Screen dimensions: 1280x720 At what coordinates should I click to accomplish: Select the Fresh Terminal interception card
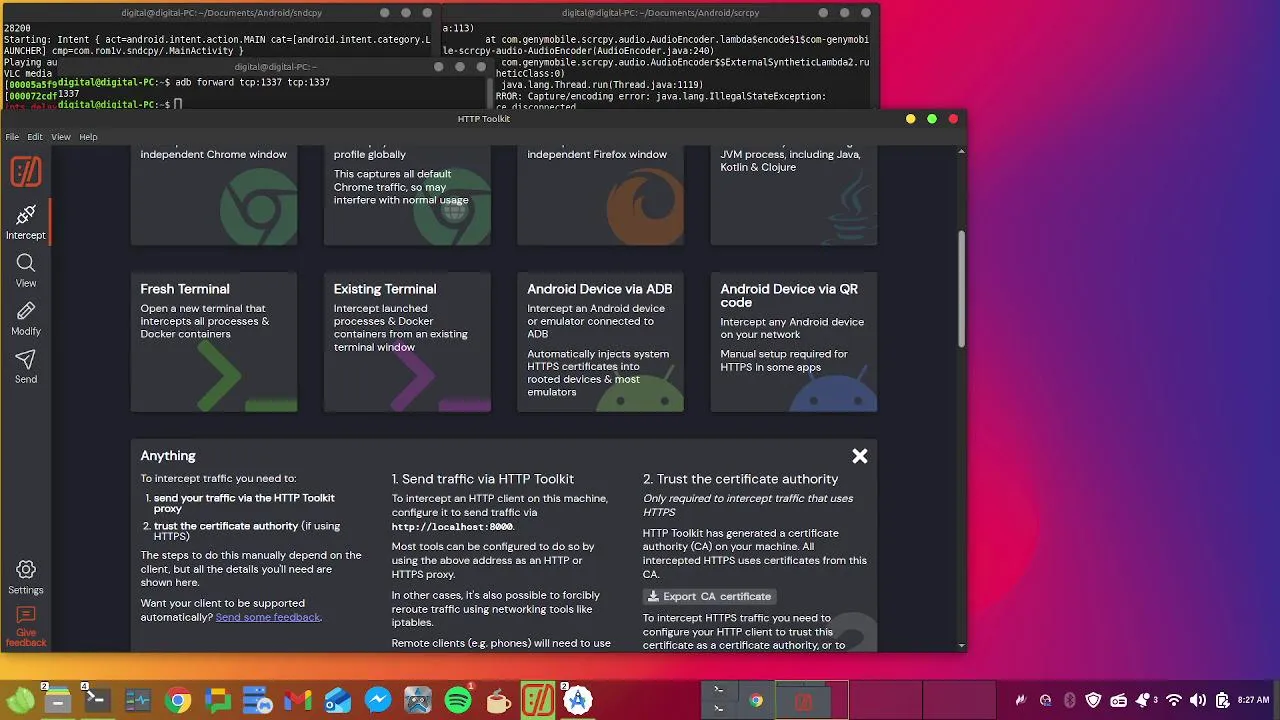click(x=214, y=342)
